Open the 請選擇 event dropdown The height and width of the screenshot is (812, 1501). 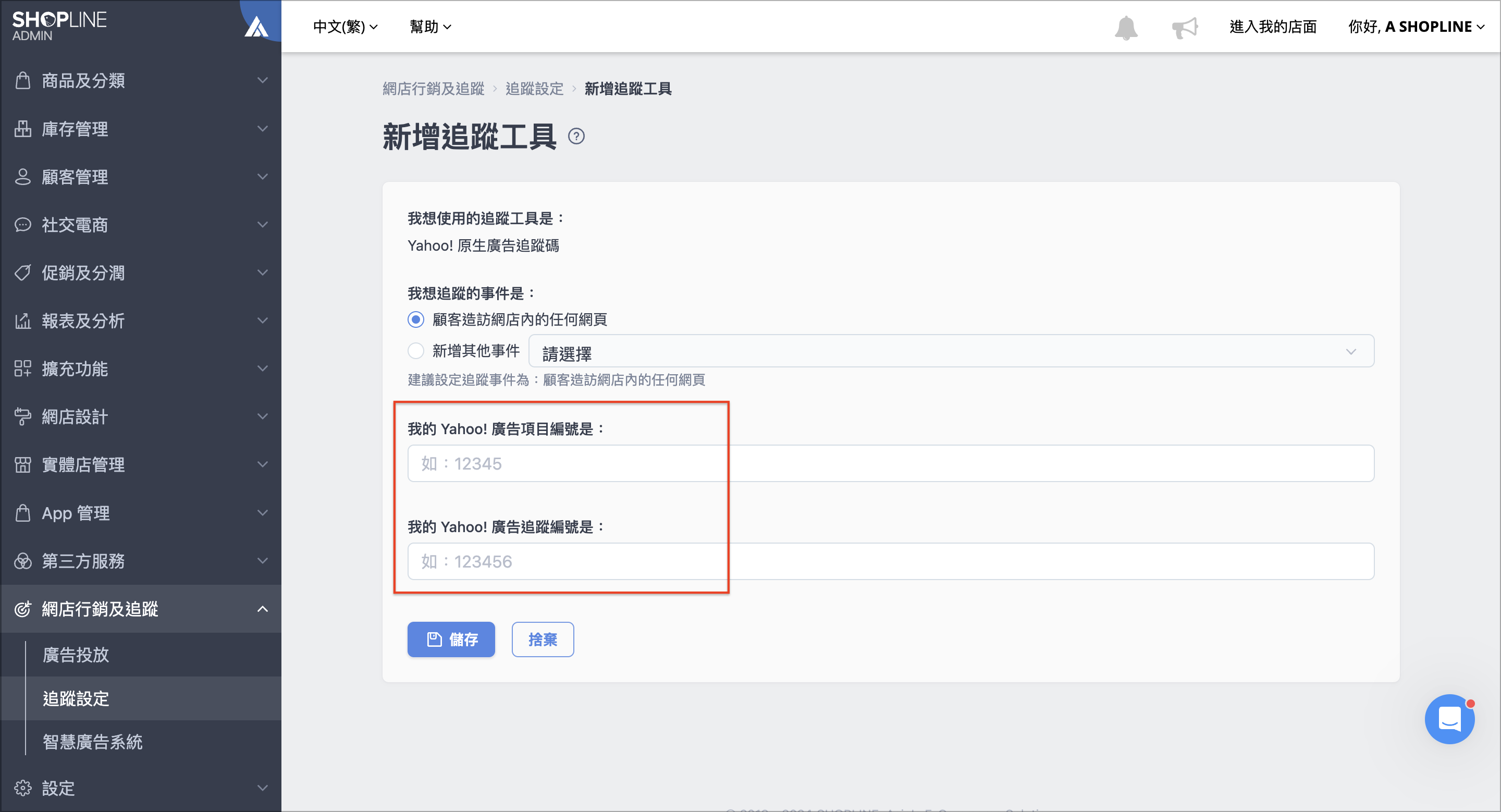(x=951, y=351)
